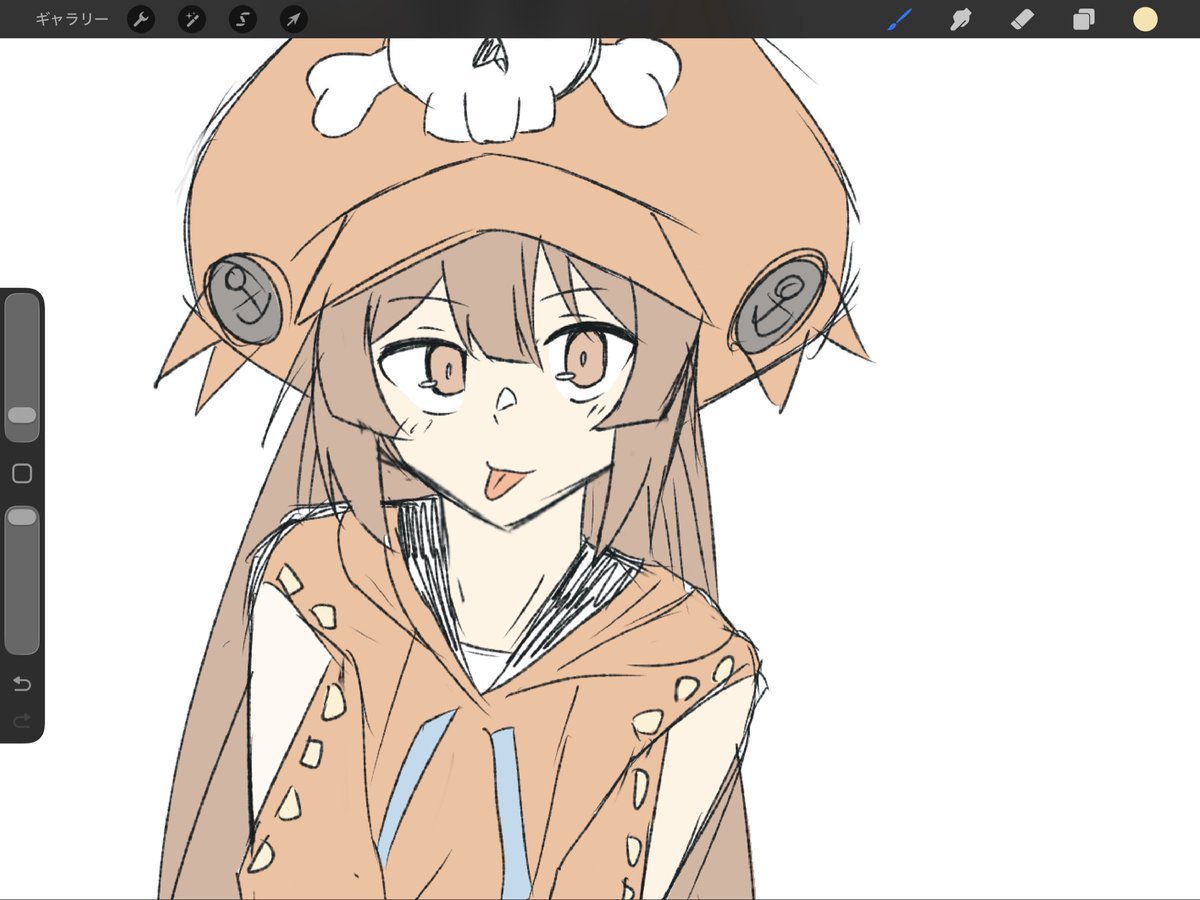The image size is (1200, 900).
Task: Switch to the Smudge tool
Action: click(x=960, y=19)
